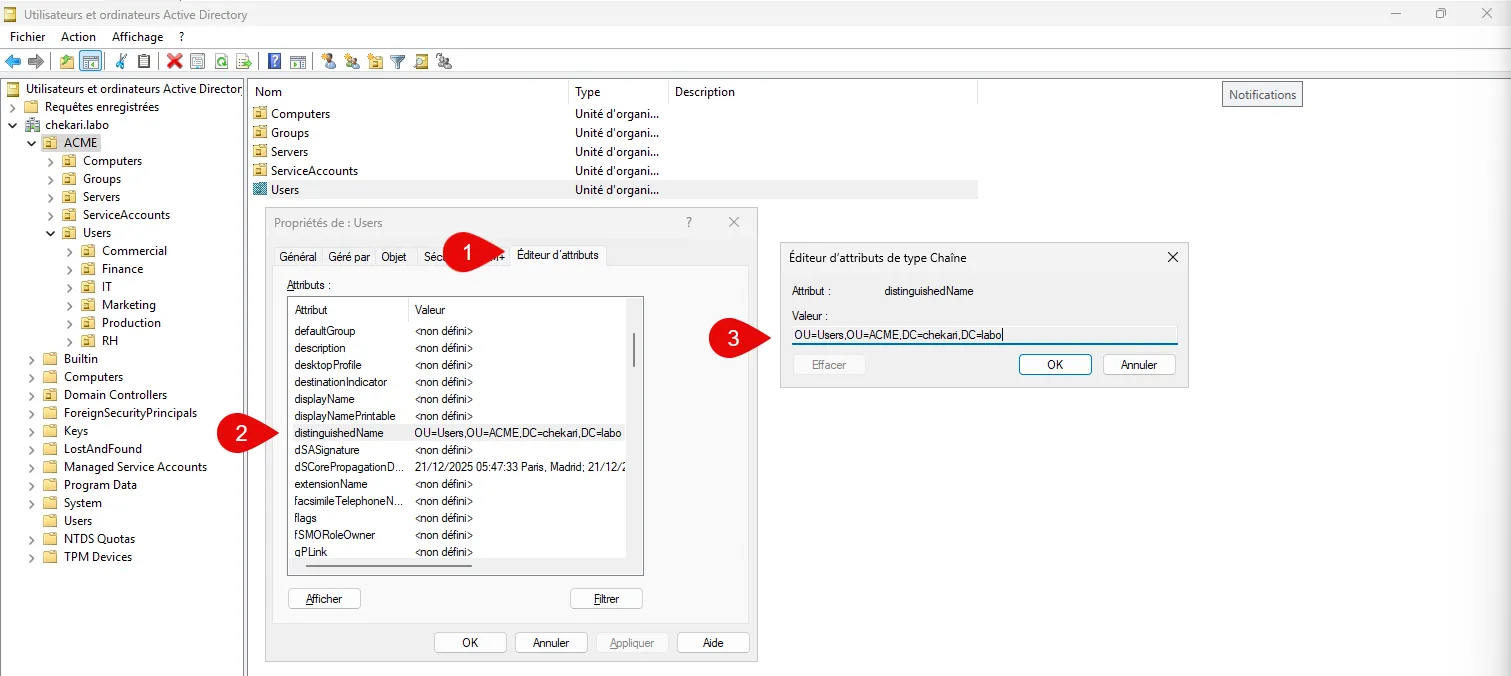
Task: Click the up one level folder icon
Action: coord(67,62)
